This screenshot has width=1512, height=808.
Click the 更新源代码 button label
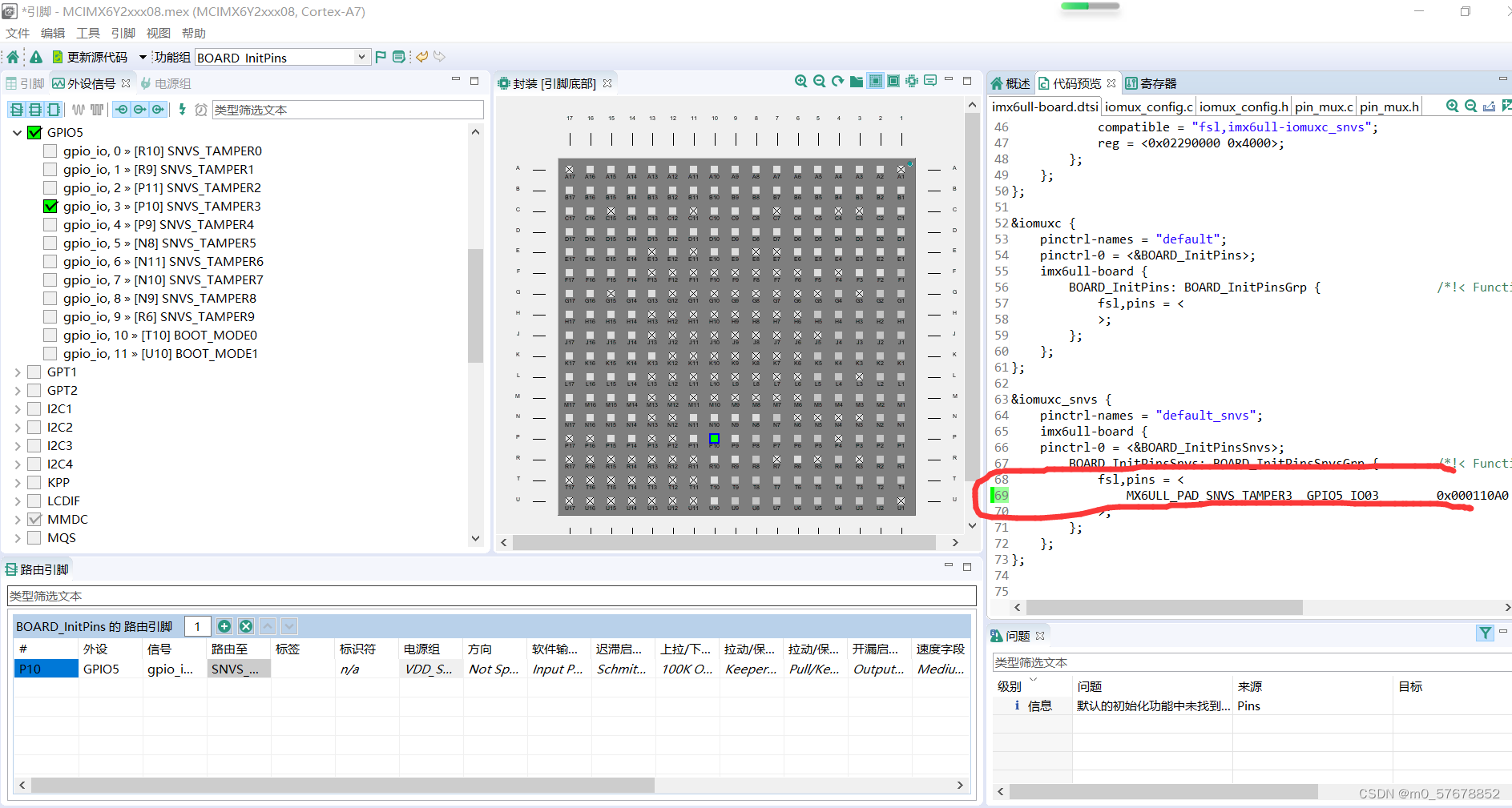97,57
